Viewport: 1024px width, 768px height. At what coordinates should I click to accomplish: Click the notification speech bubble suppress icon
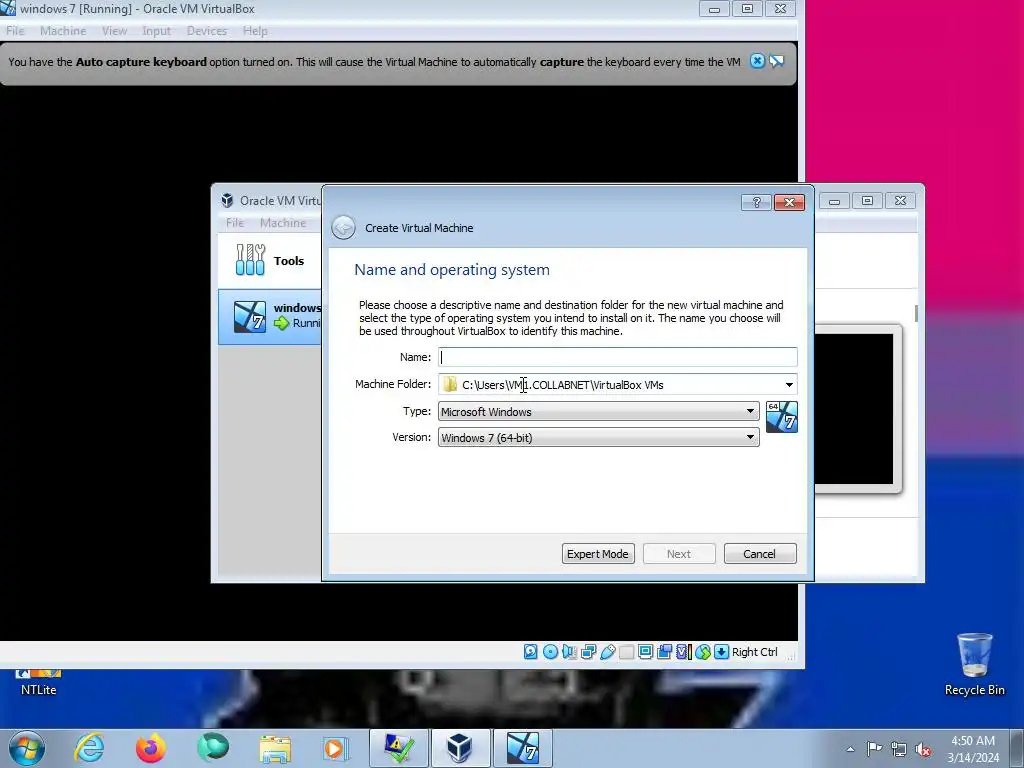click(x=776, y=61)
